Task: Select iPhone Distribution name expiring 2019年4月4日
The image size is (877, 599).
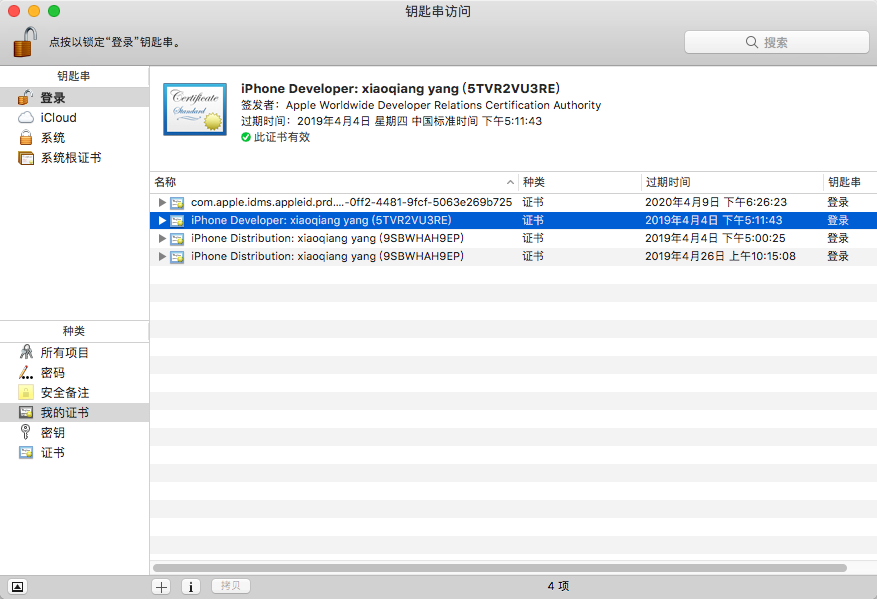Action: [327, 238]
